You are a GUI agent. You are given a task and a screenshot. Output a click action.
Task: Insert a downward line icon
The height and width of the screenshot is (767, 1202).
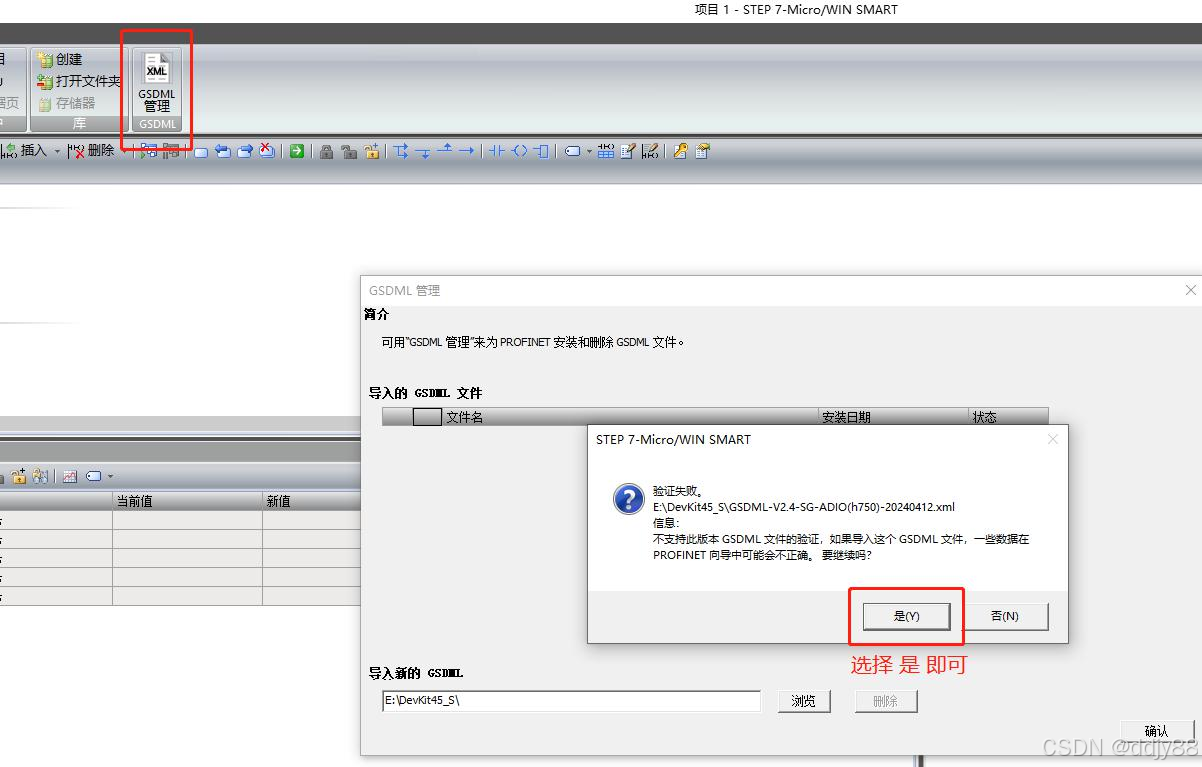pyautogui.click(x=423, y=152)
